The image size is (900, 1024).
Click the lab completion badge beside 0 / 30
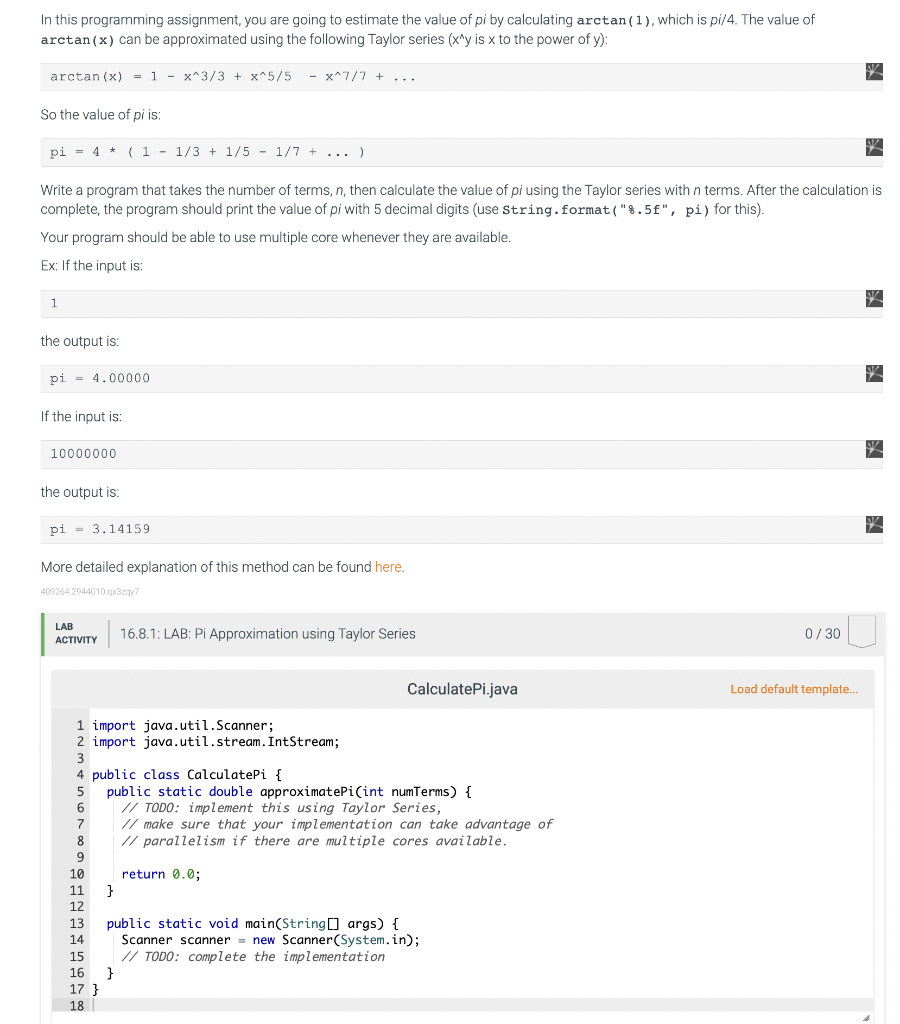pos(861,632)
